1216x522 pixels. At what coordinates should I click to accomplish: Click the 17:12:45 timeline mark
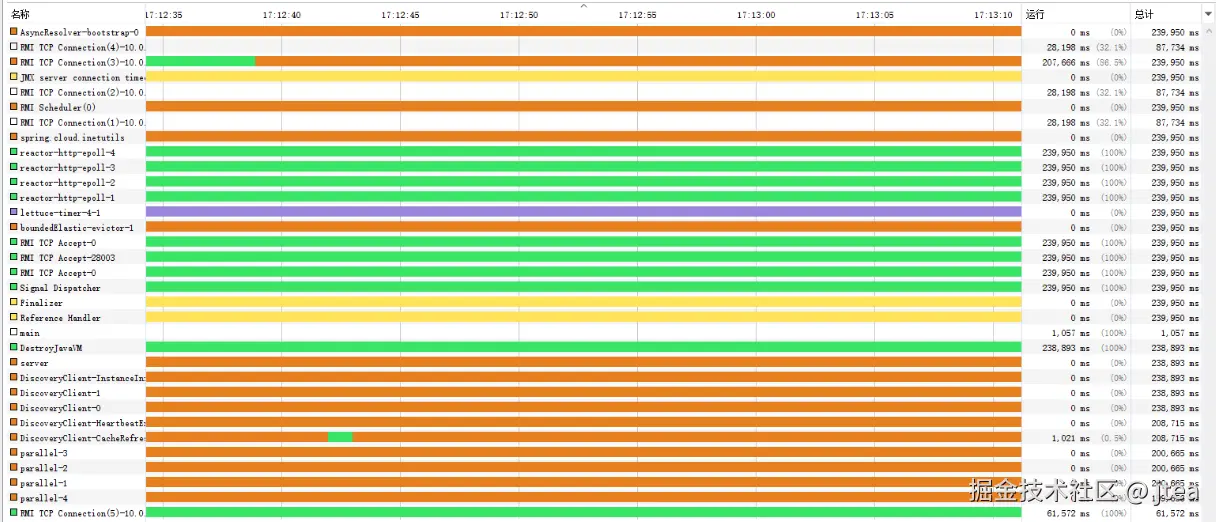[x=400, y=15]
